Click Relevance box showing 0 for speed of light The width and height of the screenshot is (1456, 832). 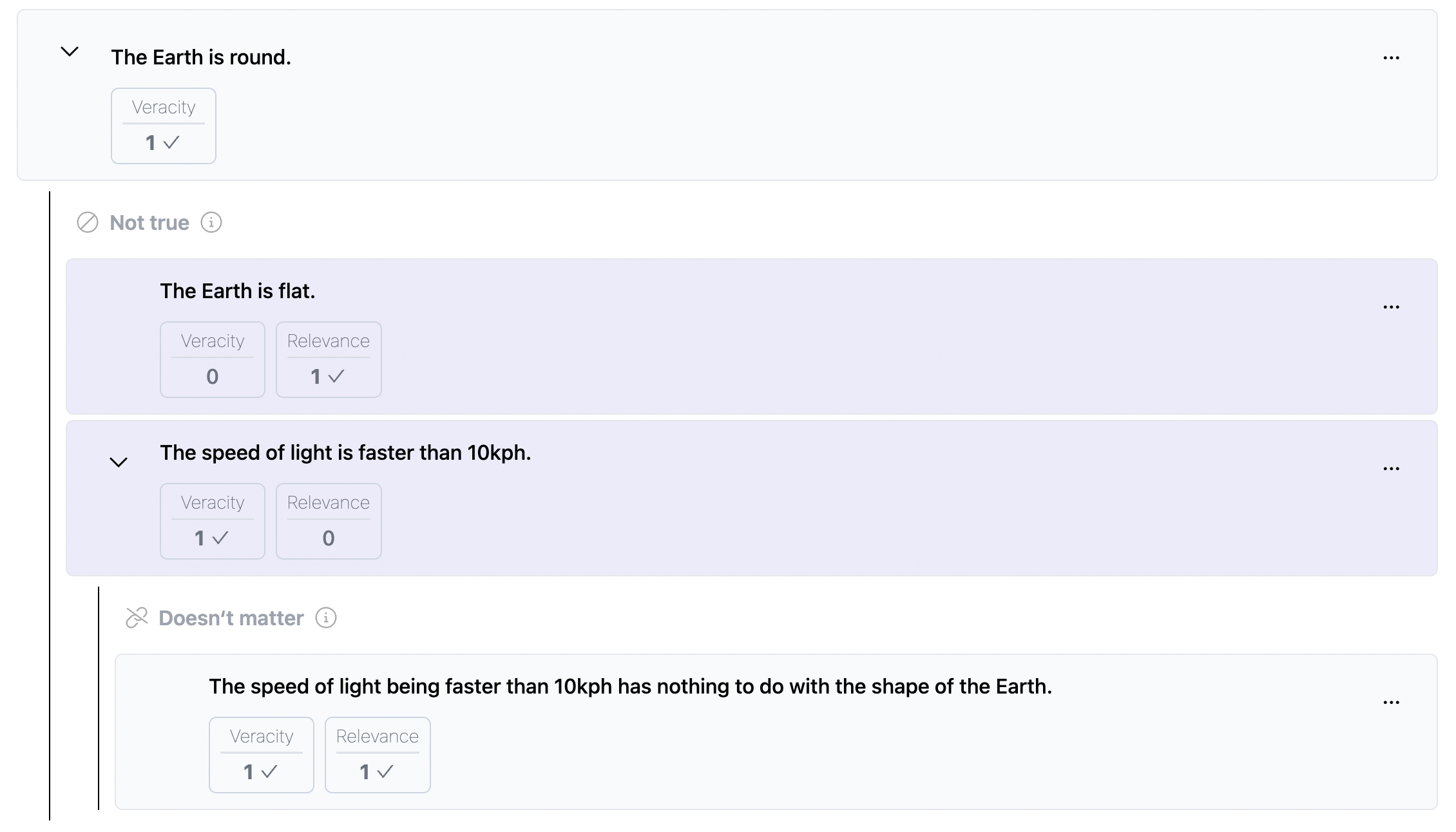tap(329, 522)
